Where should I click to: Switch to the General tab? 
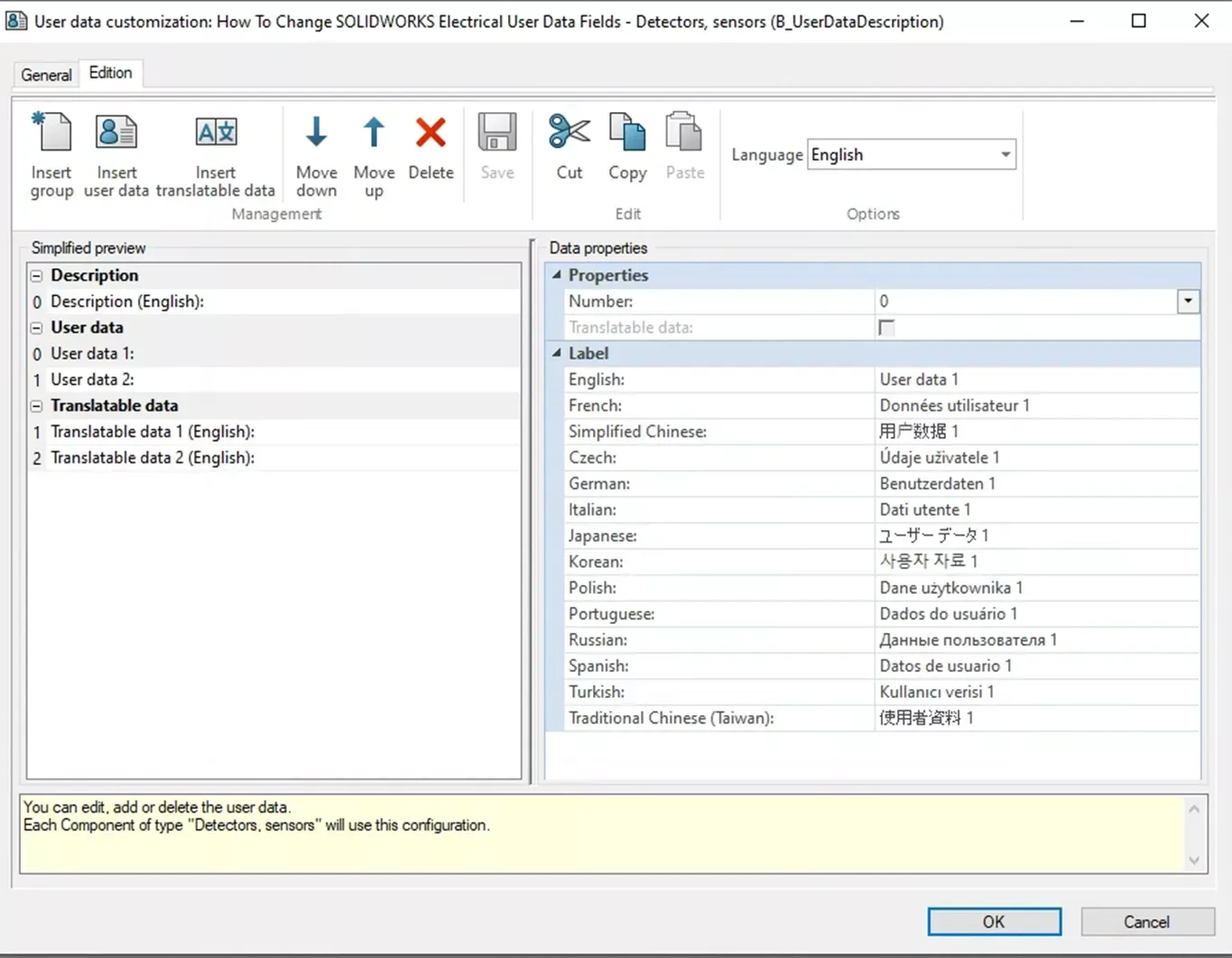[x=46, y=75]
